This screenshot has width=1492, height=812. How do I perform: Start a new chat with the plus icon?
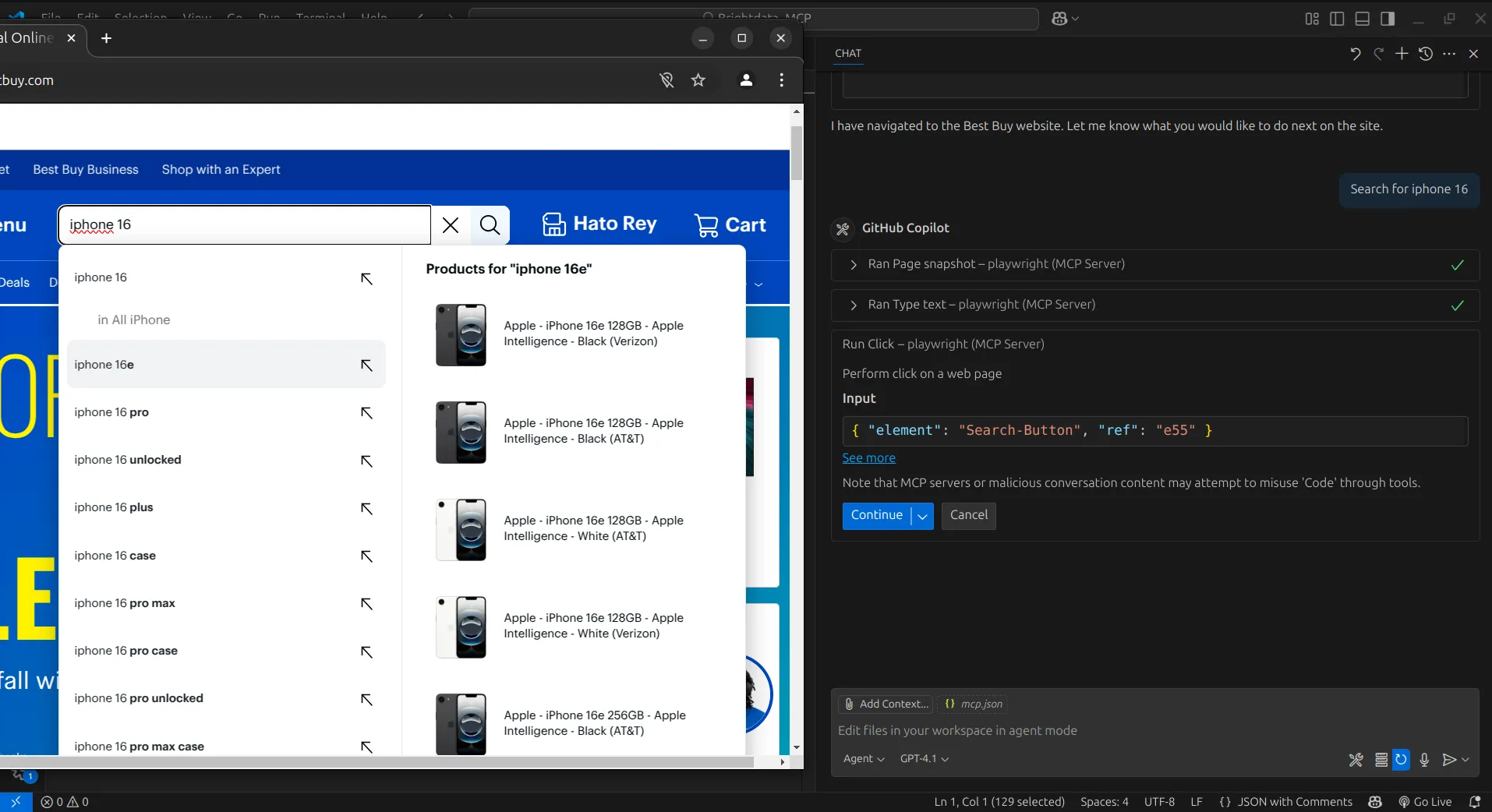[1401, 54]
